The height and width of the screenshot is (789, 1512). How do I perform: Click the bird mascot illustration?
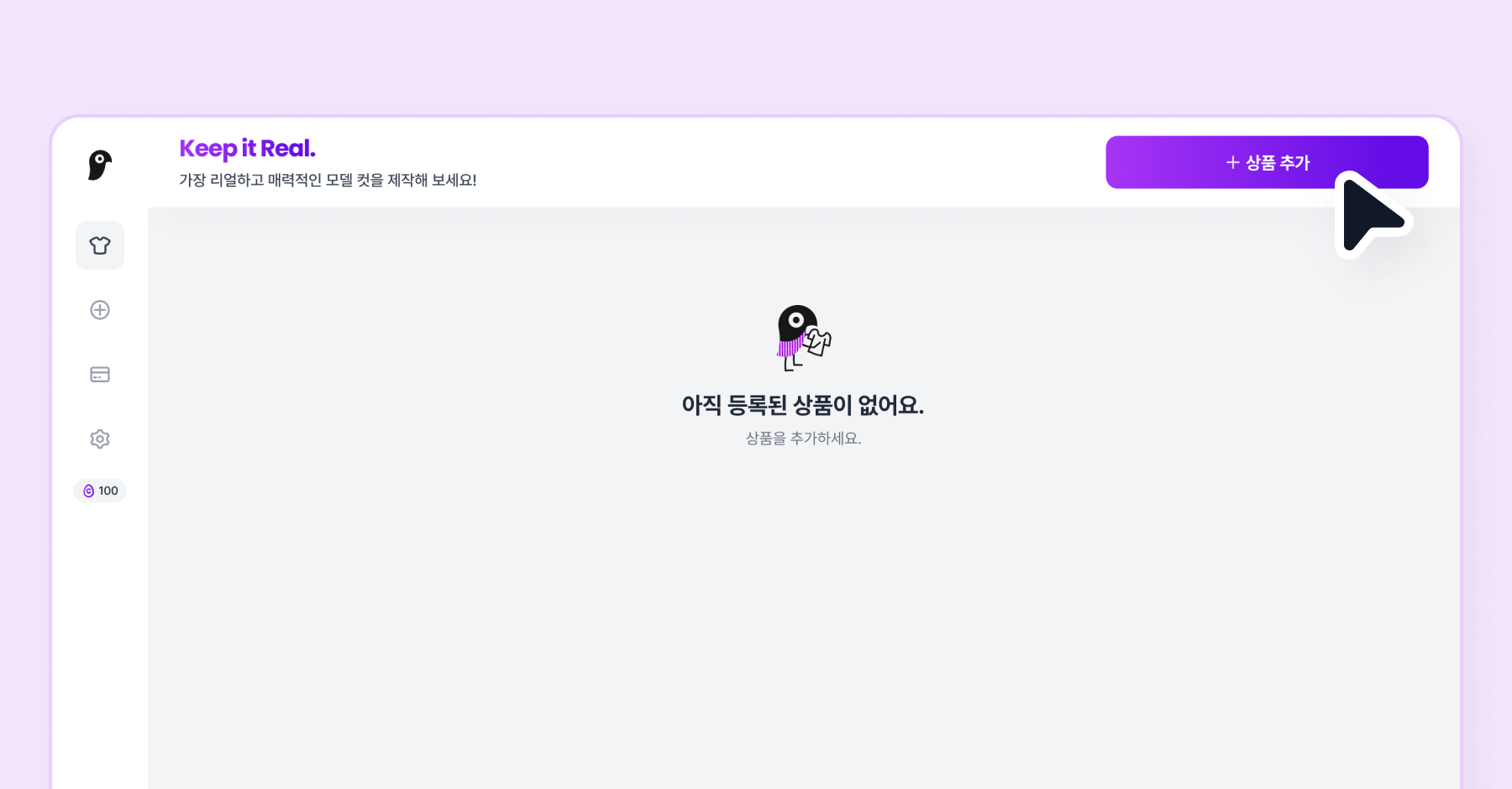803,338
